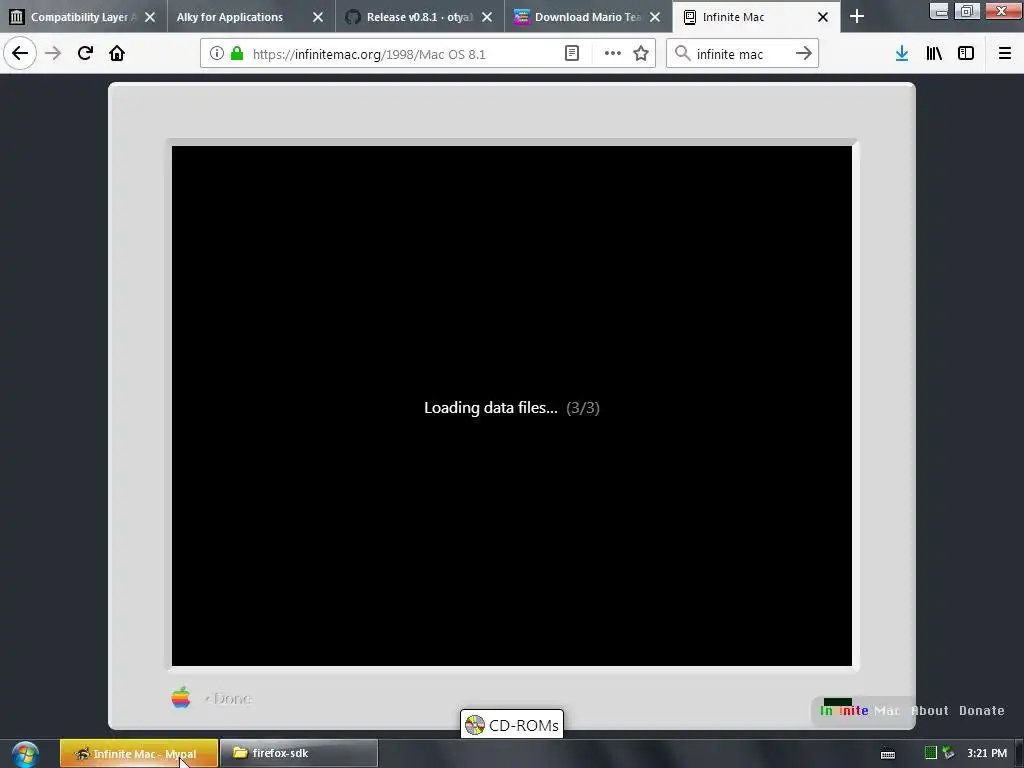Click the rainbow Apple logo
Viewport: 1024px width, 768px height.
(x=181, y=697)
